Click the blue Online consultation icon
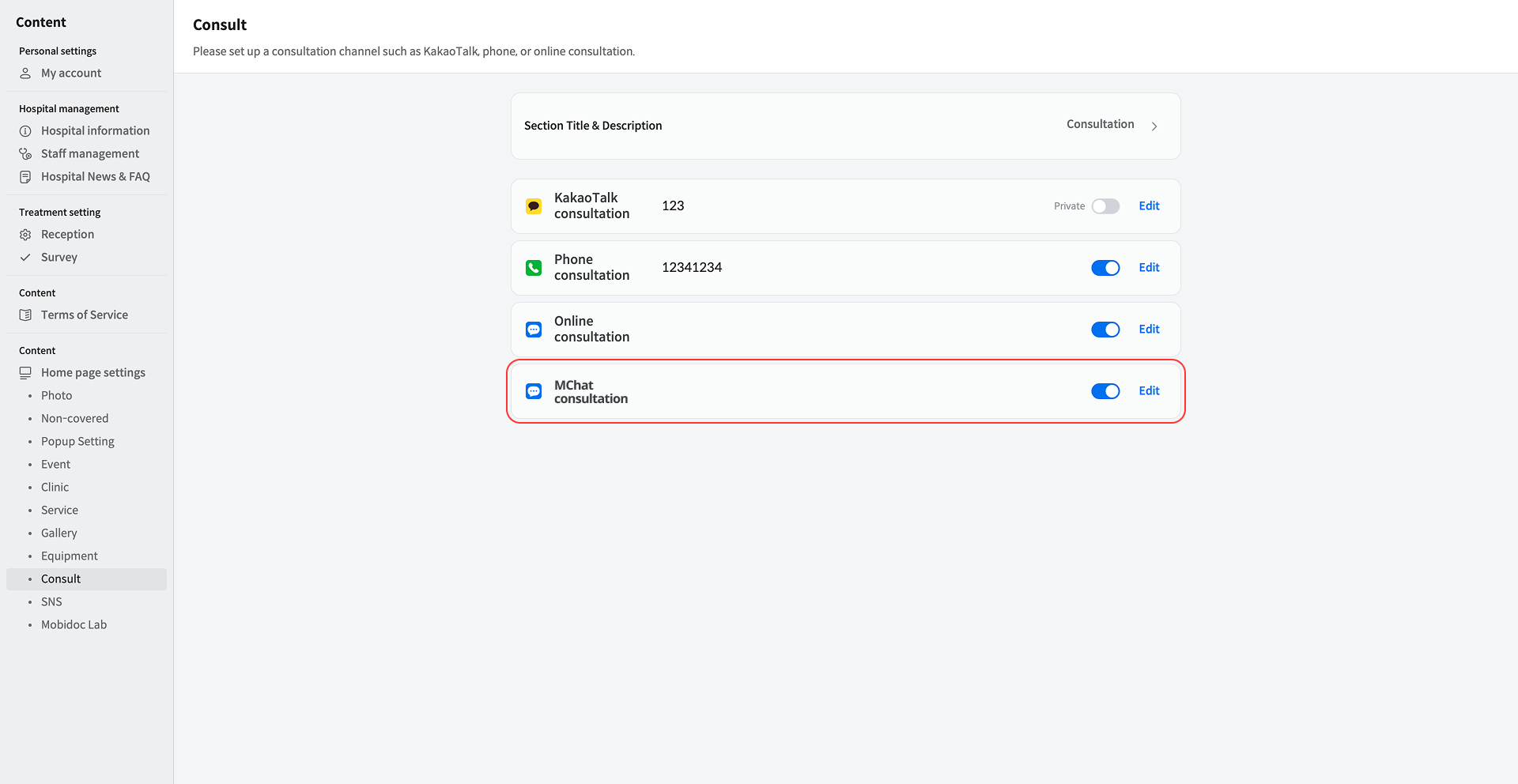 (x=534, y=330)
